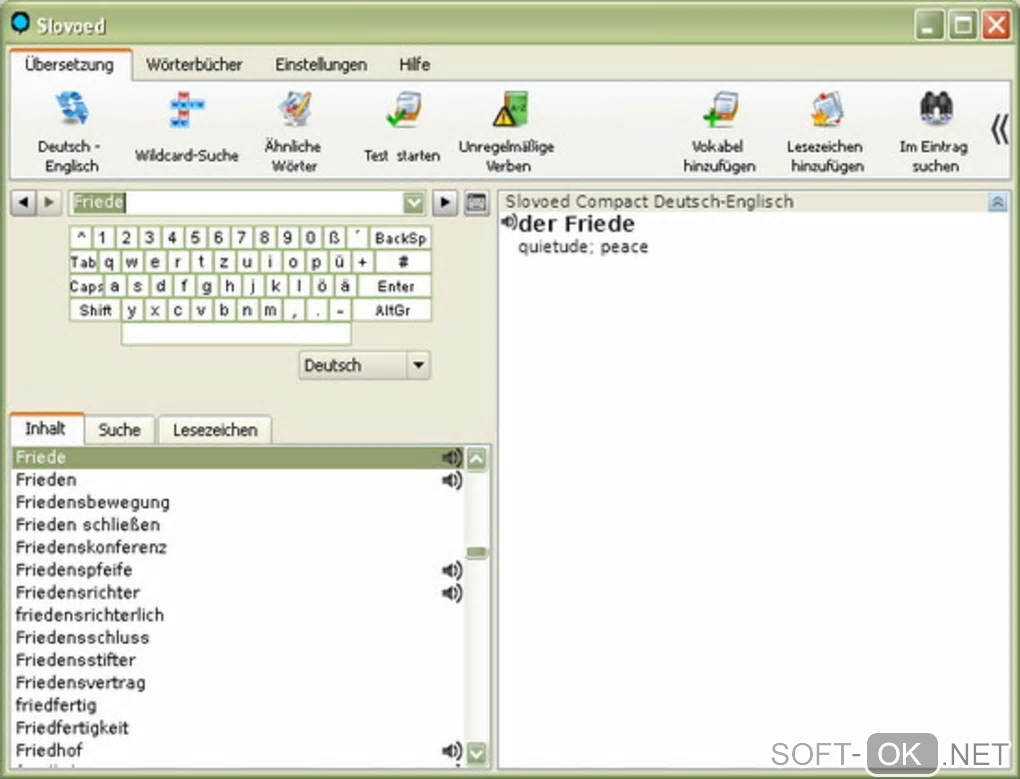This screenshot has width=1020, height=779.
Task: Search within entry via Im Eintrag suchen
Action: (x=935, y=133)
